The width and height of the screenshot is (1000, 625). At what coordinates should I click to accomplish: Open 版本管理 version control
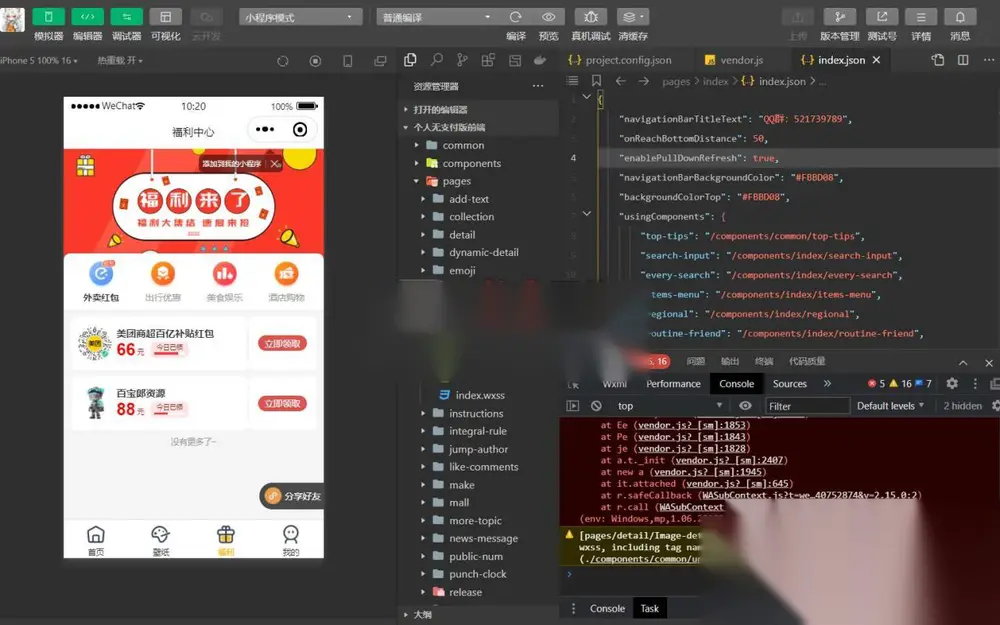pos(840,17)
